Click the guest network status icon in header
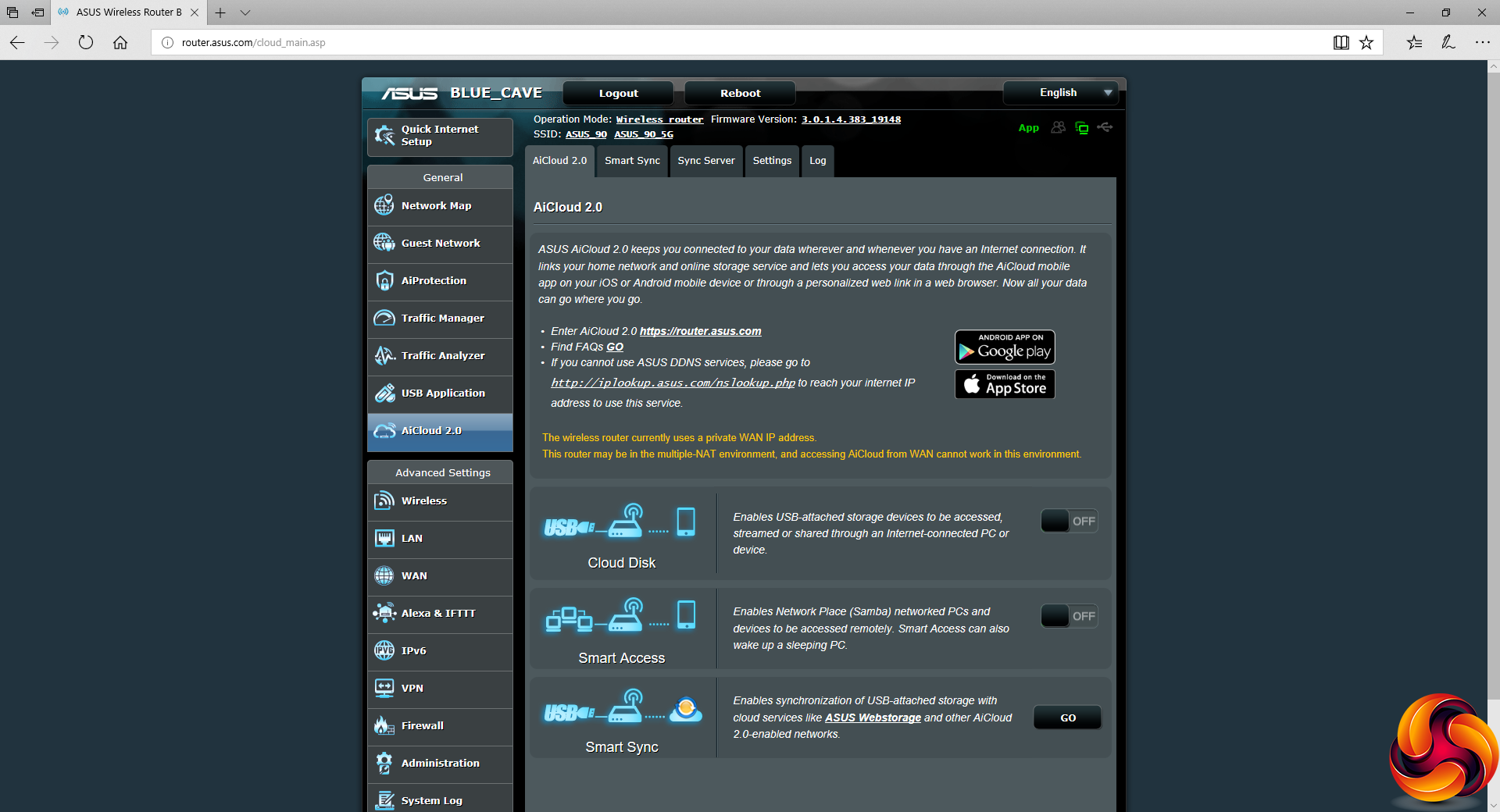The image size is (1500, 812). (x=1059, y=127)
